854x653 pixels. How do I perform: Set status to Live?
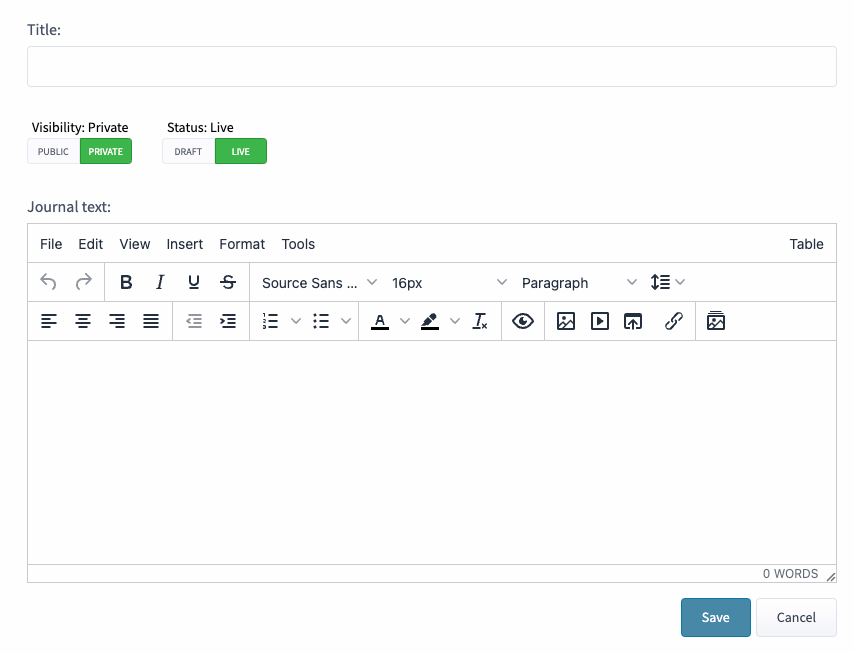click(x=241, y=151)
